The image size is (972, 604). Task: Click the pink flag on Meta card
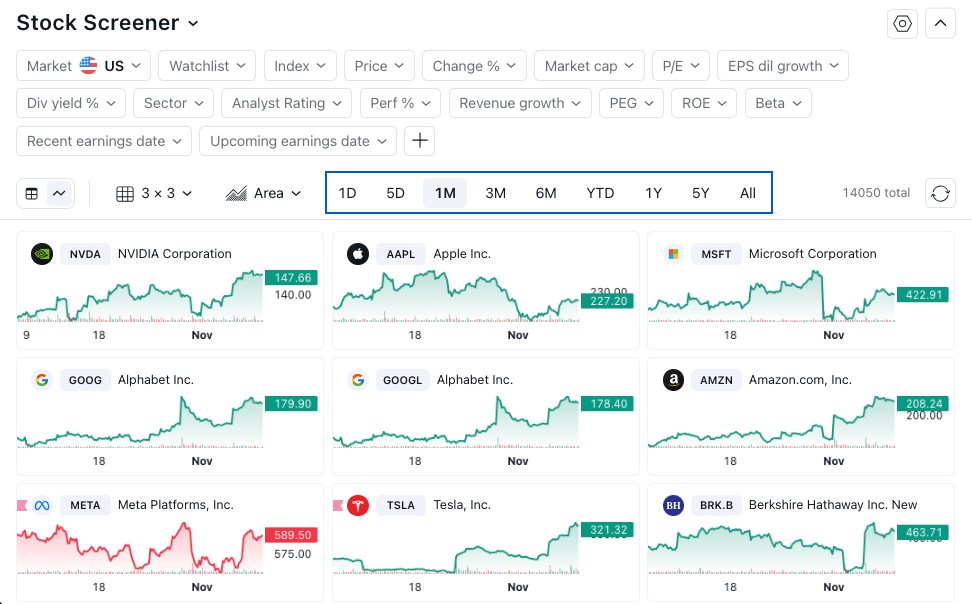(x=22, y=505)
